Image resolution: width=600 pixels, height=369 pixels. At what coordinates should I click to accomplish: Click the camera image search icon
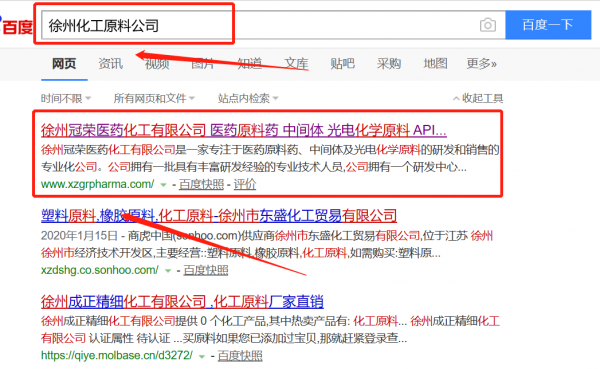pyautogui.click(x=488, y=25)
